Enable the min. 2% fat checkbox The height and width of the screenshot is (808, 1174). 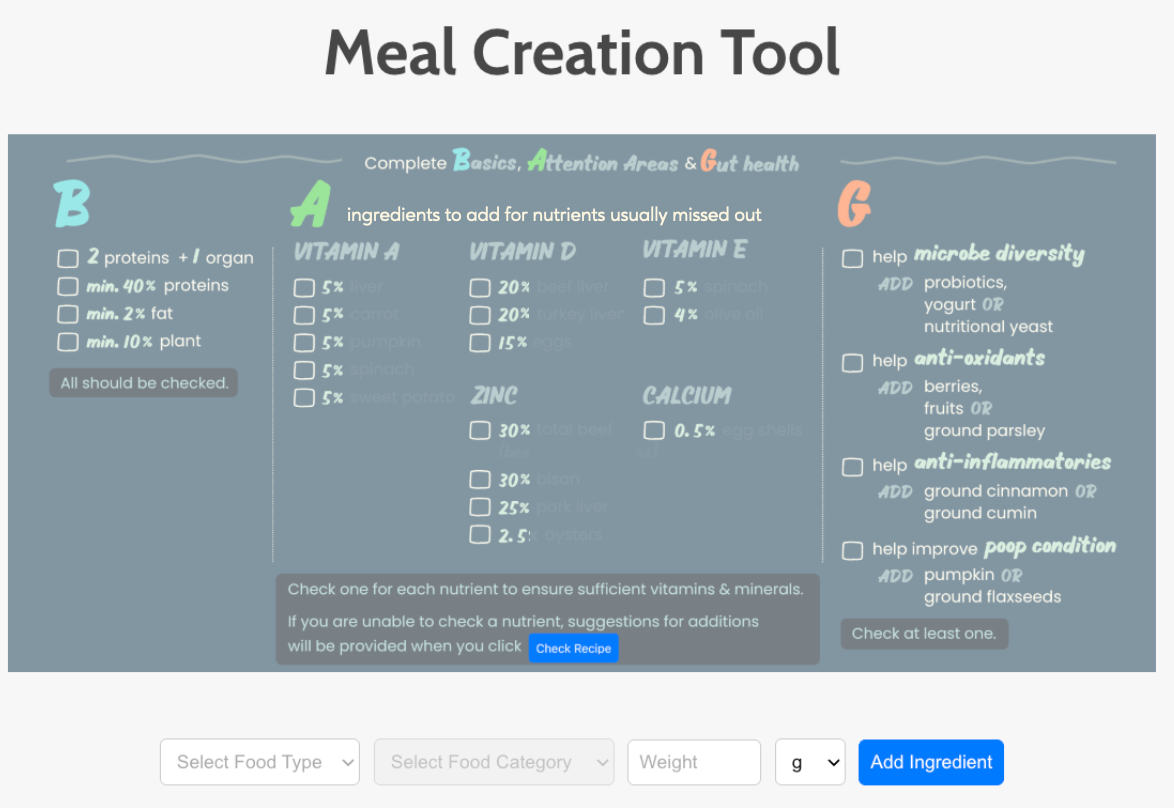tap(67, 314)
